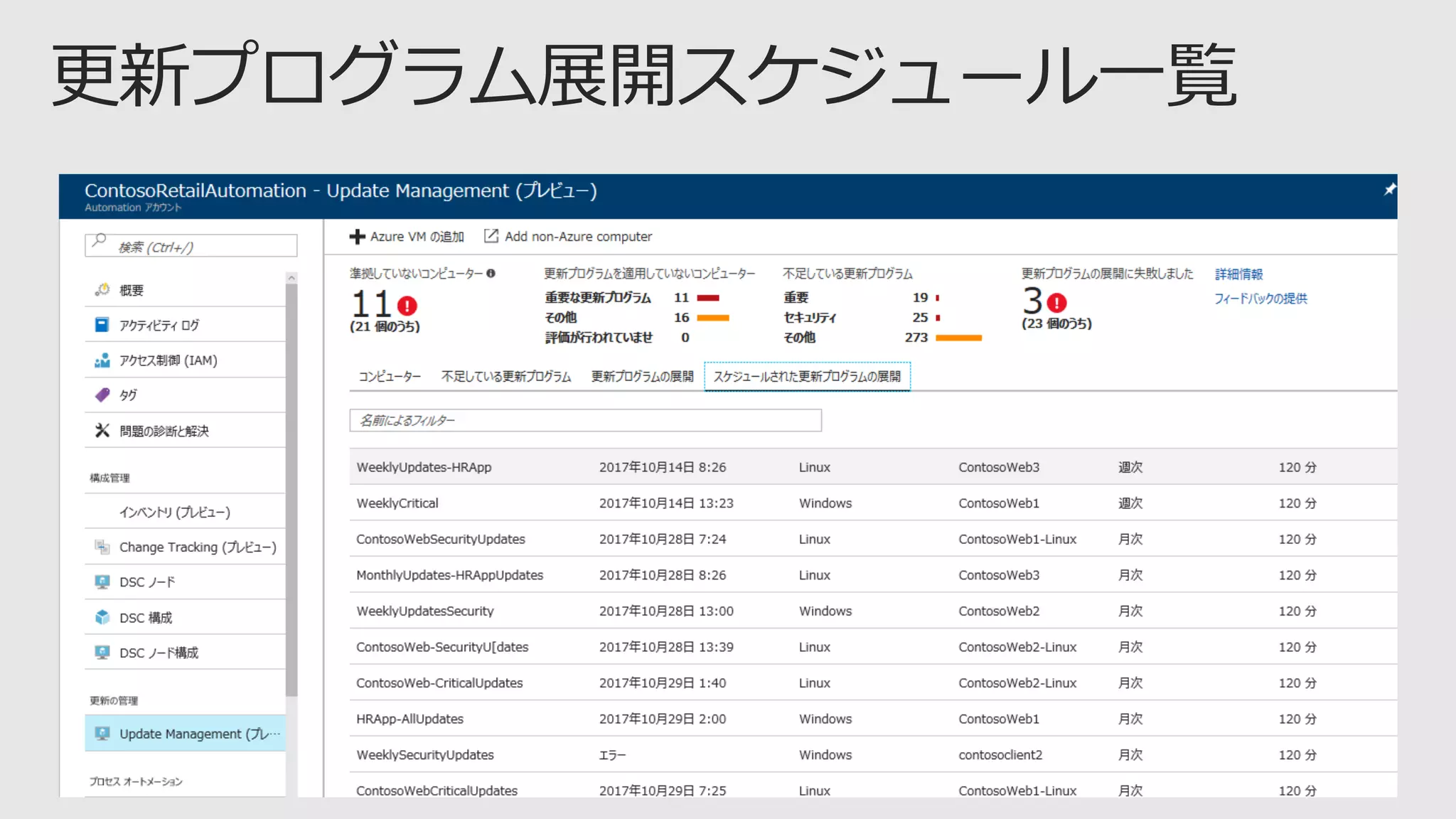Click the DSC 構成 cube icon
The image size is (1456, 819).
tap(102, 617)
